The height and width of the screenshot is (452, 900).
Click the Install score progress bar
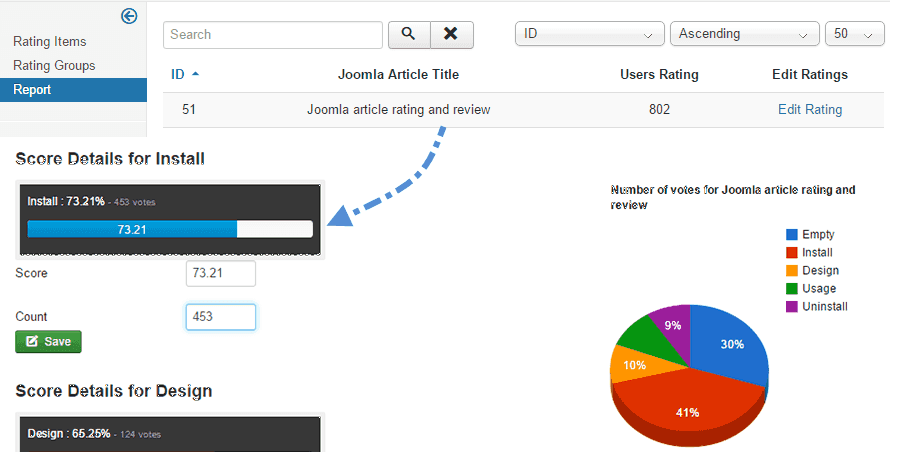pyautogui.click(x=170, y=229)
